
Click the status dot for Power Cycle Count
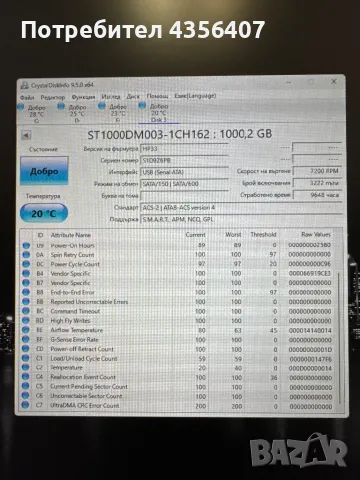(26, 264)
